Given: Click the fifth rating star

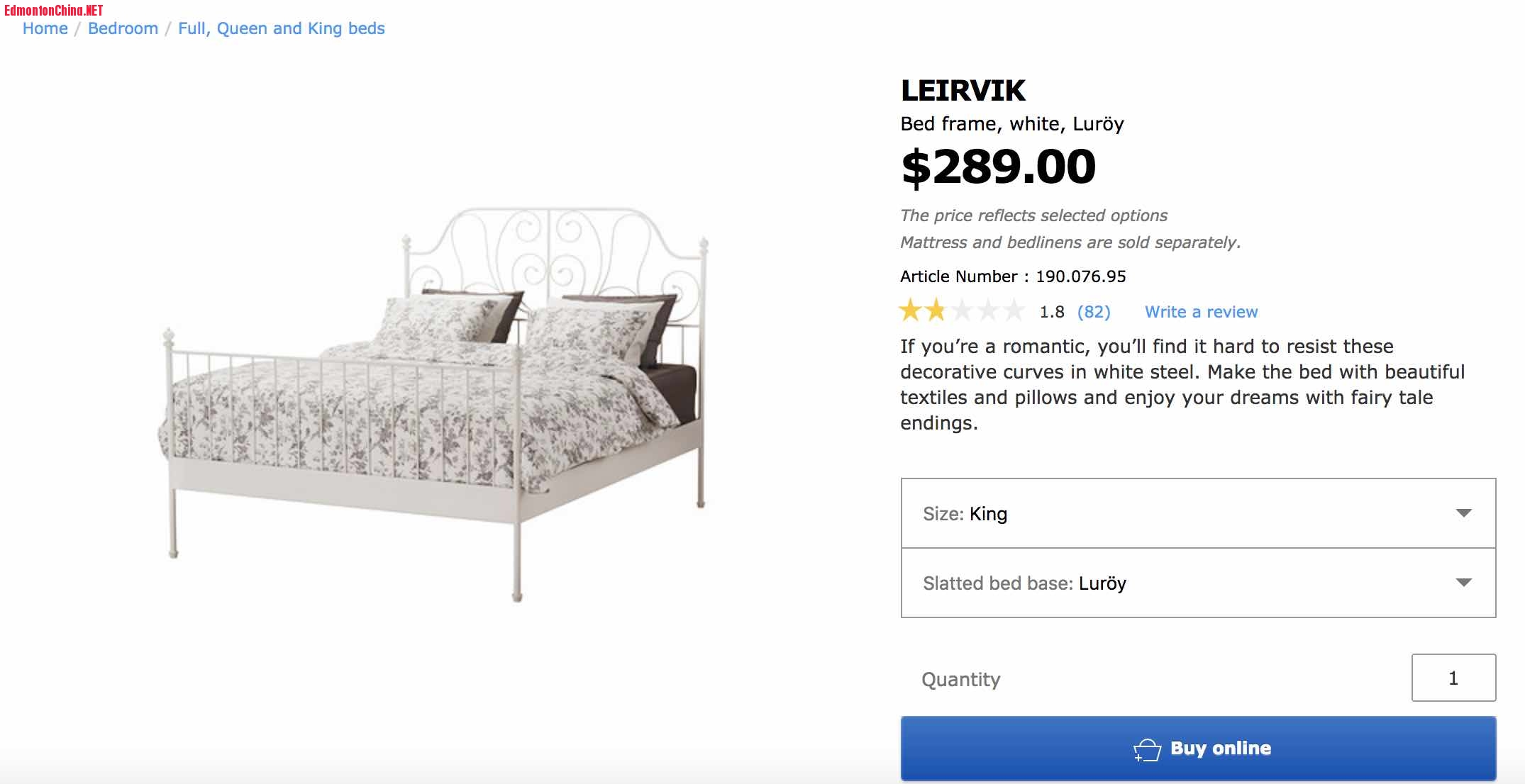Looking at the screenshot, I should [x=1014, y=310].
